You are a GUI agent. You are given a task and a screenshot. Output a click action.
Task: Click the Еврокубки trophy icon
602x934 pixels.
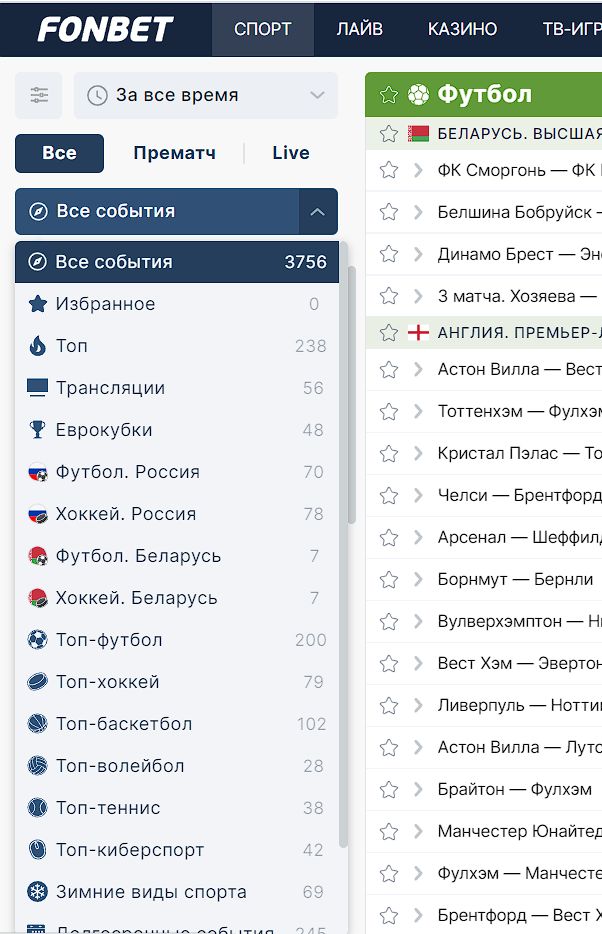click(x=38, y=429)
